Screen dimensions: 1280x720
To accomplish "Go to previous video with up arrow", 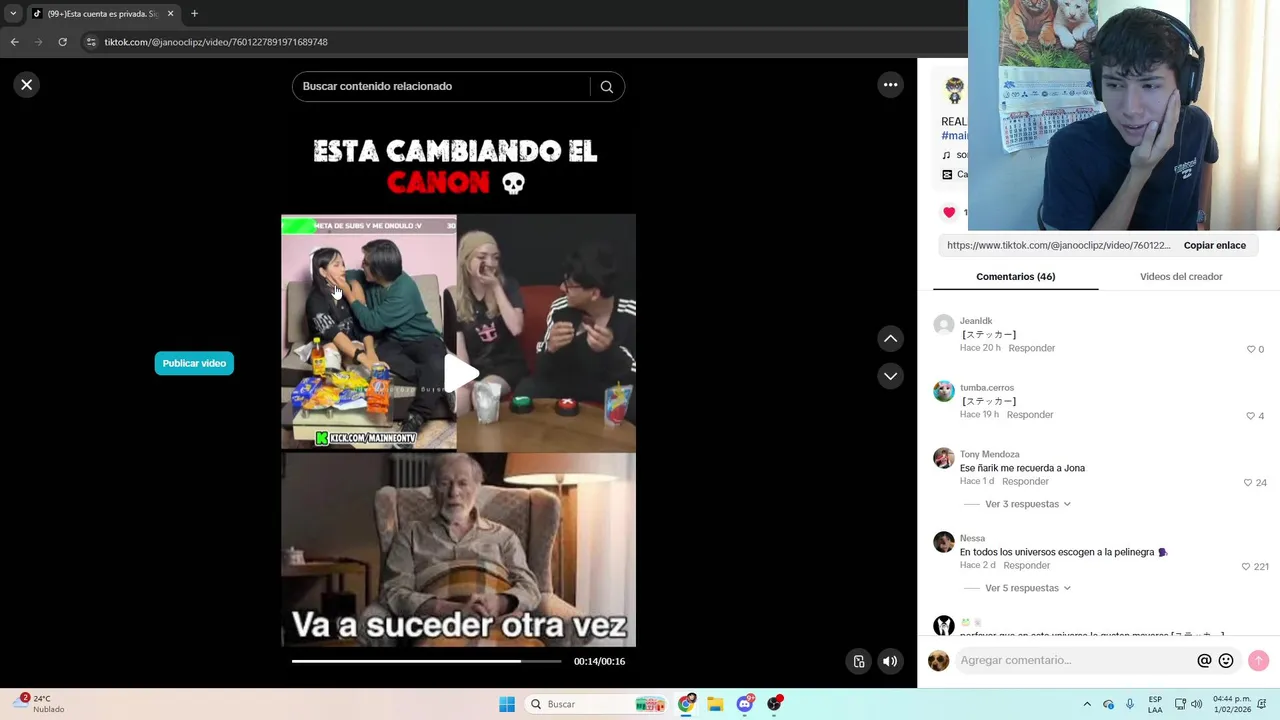I will [890, 339].
